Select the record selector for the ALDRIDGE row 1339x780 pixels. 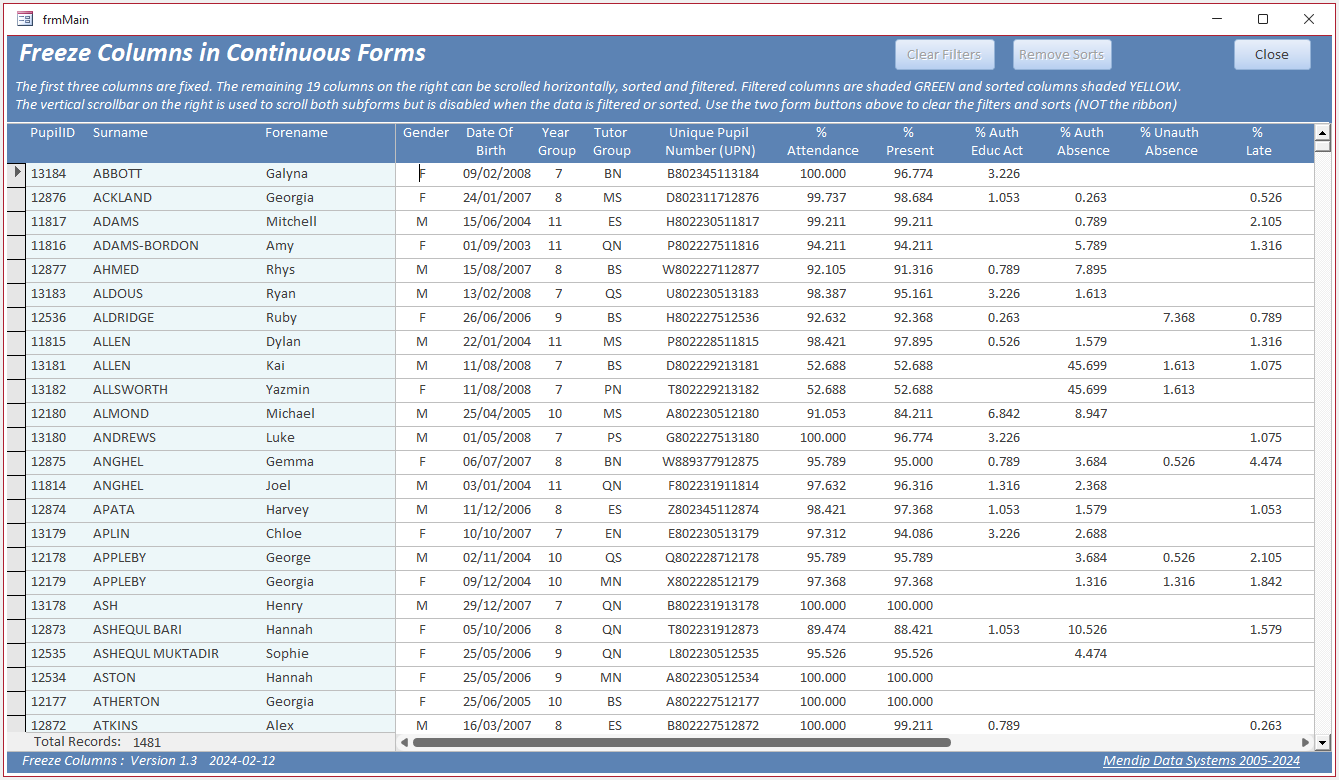tap(17, 318)
